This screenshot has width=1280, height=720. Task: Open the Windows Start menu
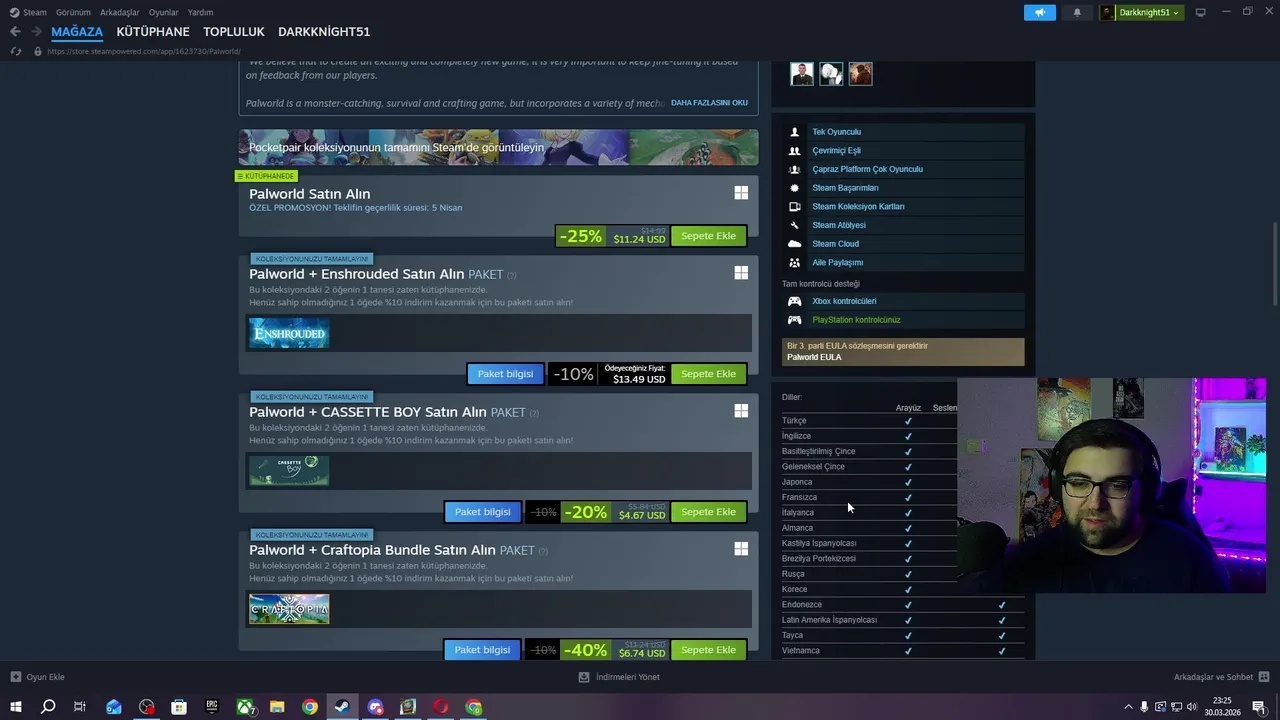(15, 707)
